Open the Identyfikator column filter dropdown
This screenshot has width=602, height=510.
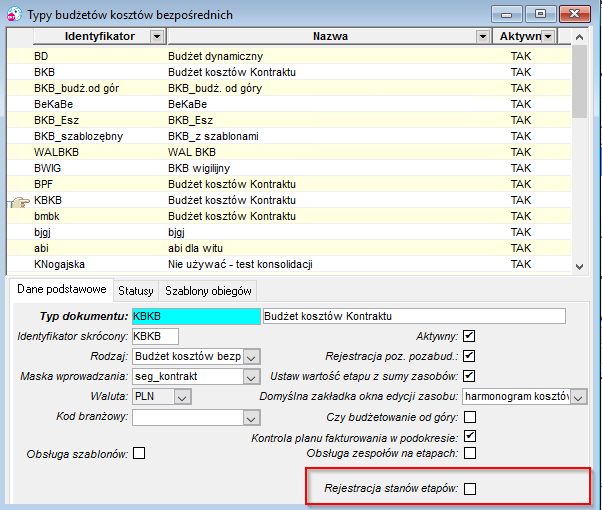pyautogui.click(x=157, y=36)
